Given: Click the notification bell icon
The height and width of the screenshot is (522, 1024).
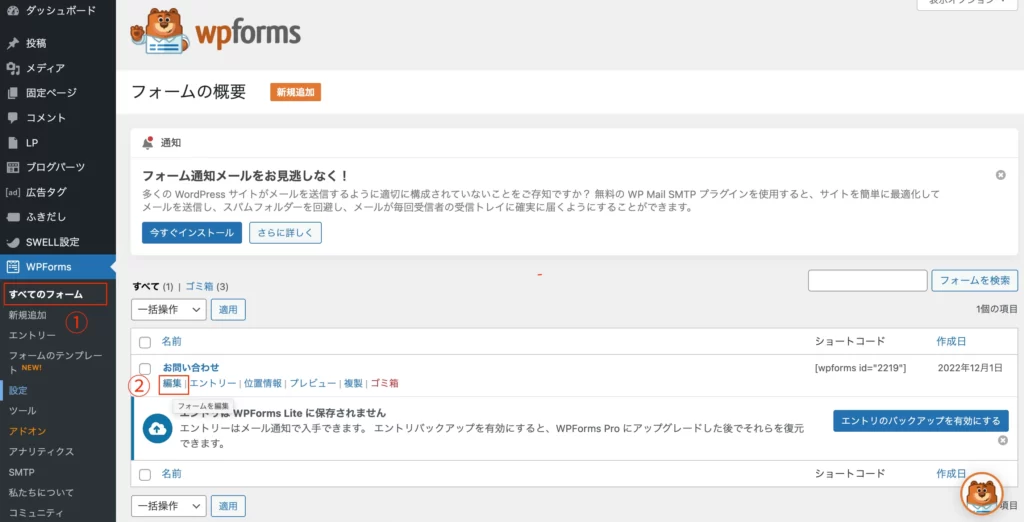Looking at the screenshot, I should pos(148,142).
